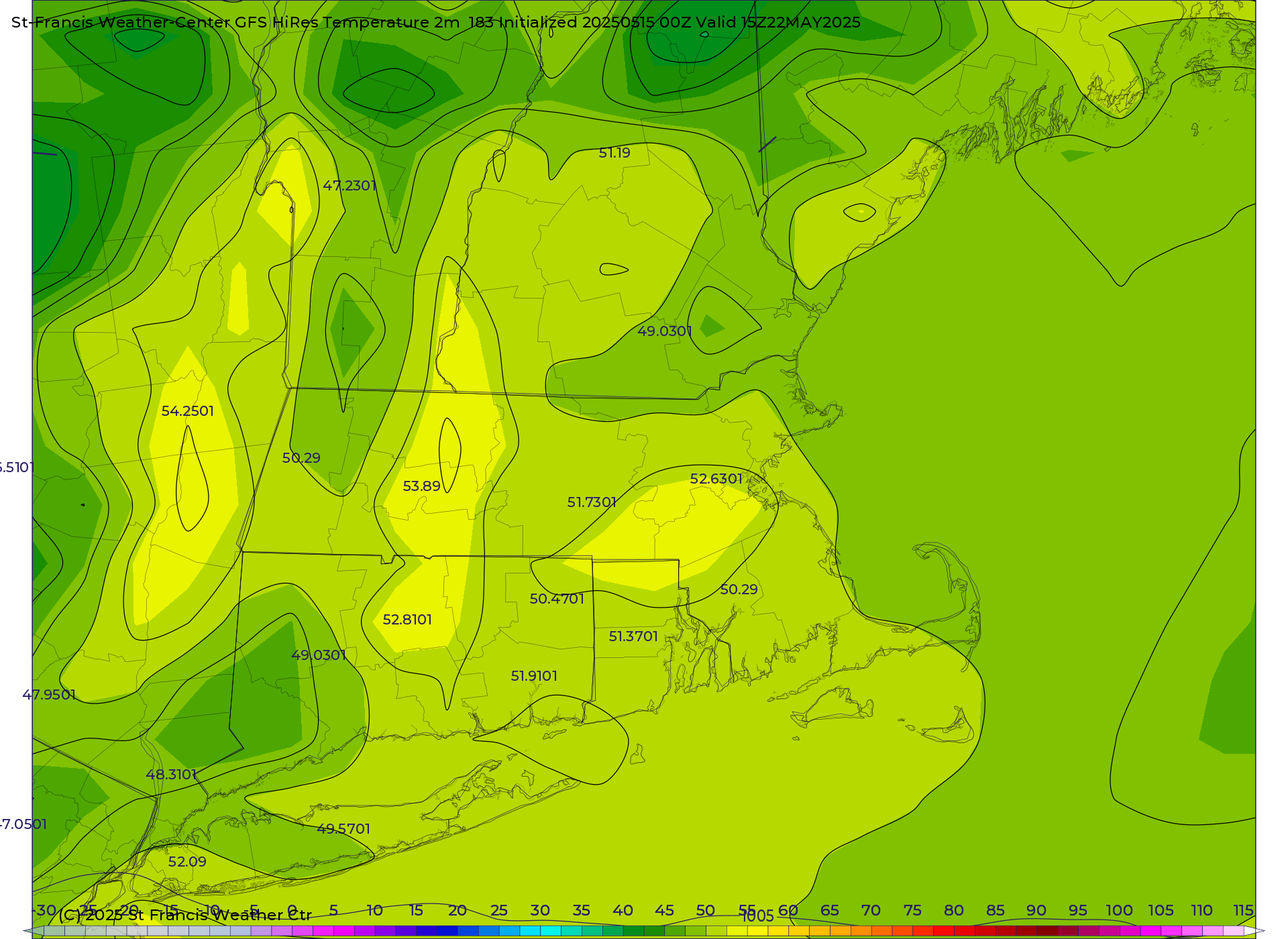Click the darkest maroon swatch below the 90 label
This screenshot has width=1288, height=939.
point(1047,931)
